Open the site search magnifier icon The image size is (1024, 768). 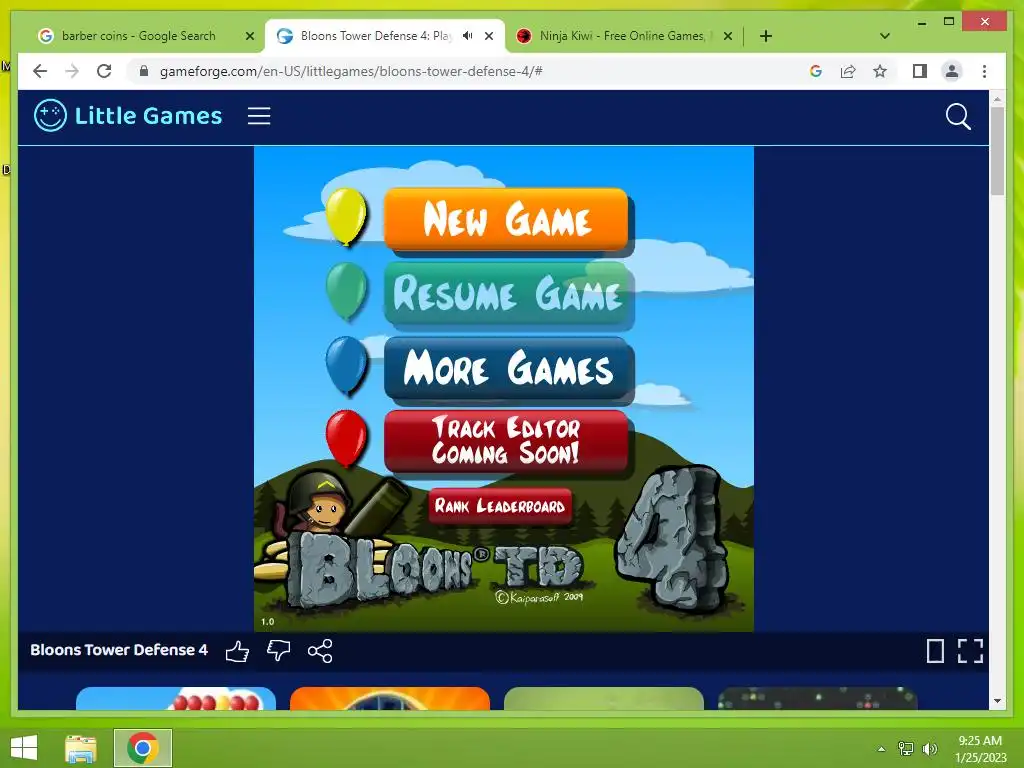click(x=958, y=117)
